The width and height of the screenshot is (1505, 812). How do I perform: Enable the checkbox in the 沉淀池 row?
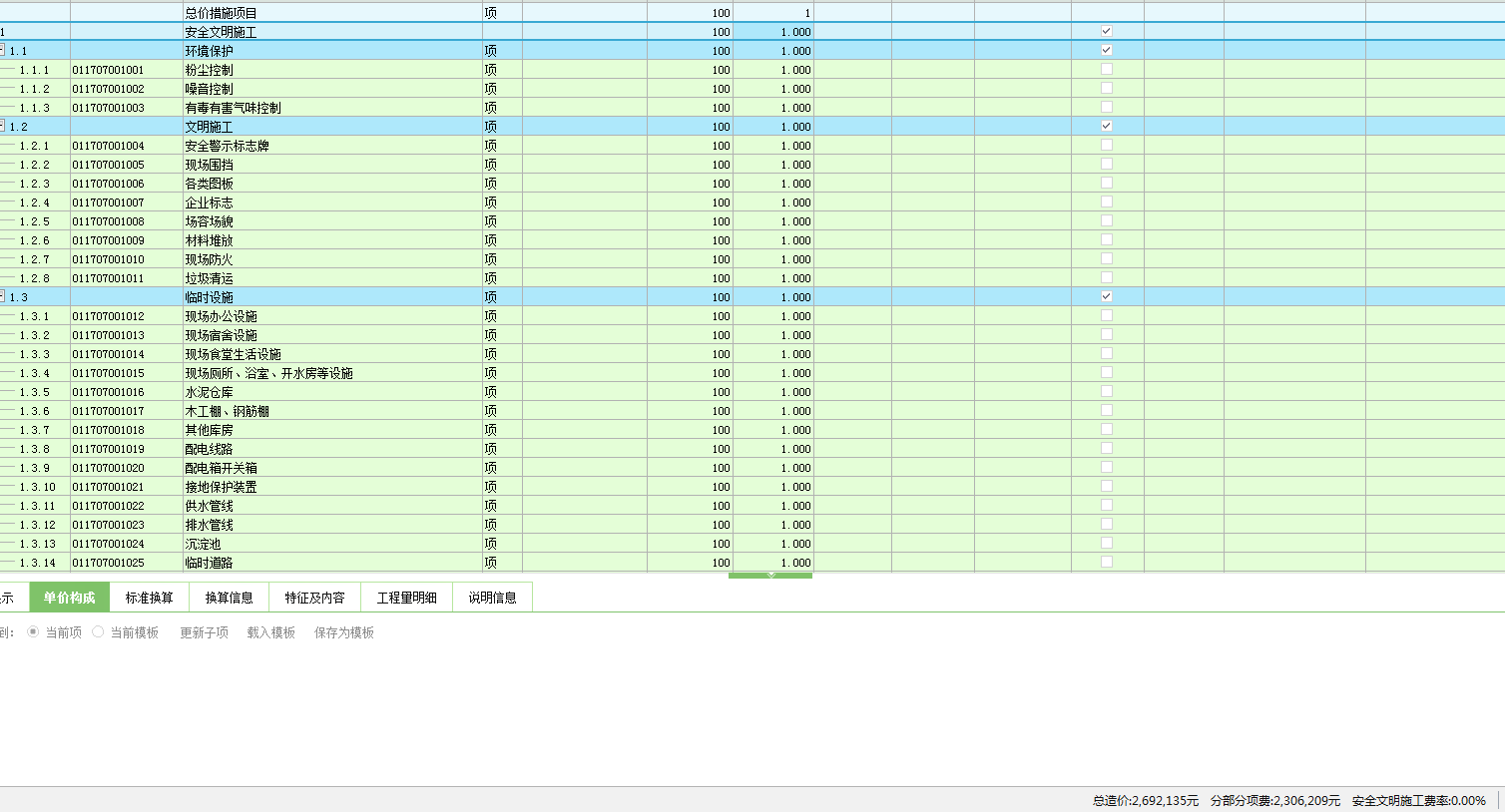[1107, 543]
